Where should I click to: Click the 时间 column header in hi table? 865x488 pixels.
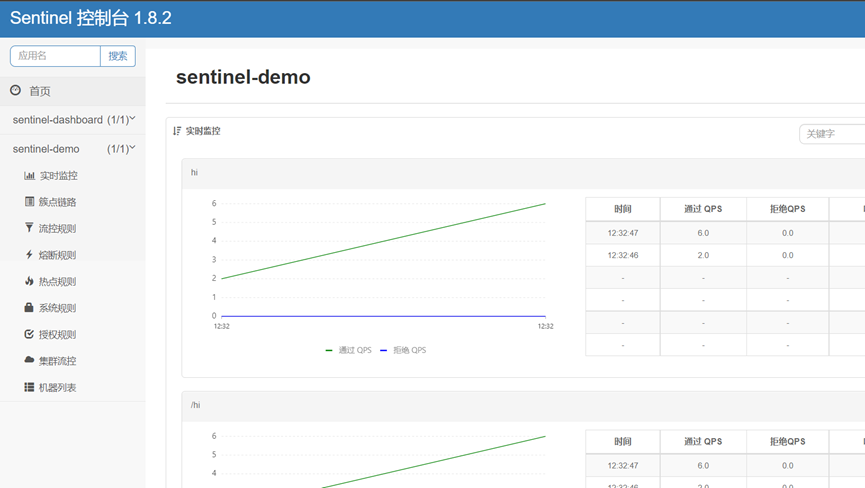[x=623, y=209]
